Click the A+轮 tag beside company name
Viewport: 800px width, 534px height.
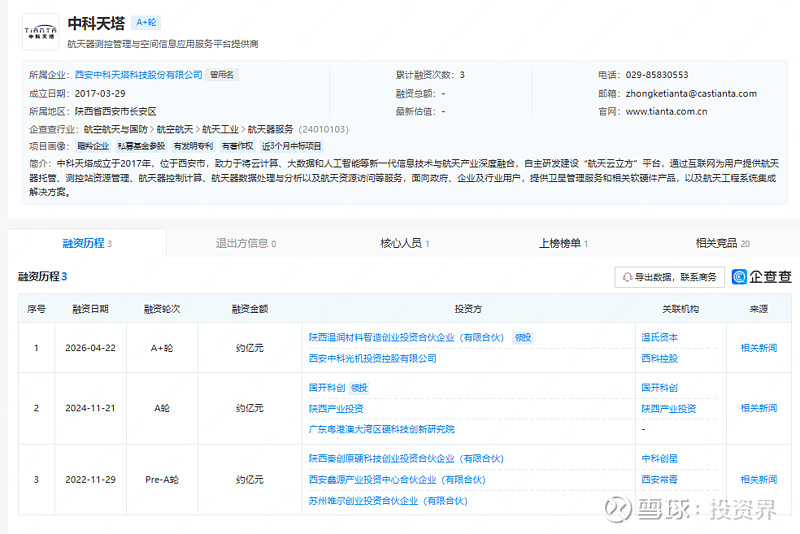[x=146, y=22]
